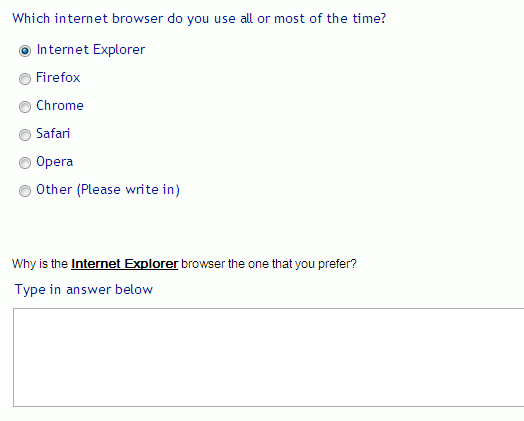Click the word Other in last option
The height and width of the screenshot is (421, 524).
54,189
